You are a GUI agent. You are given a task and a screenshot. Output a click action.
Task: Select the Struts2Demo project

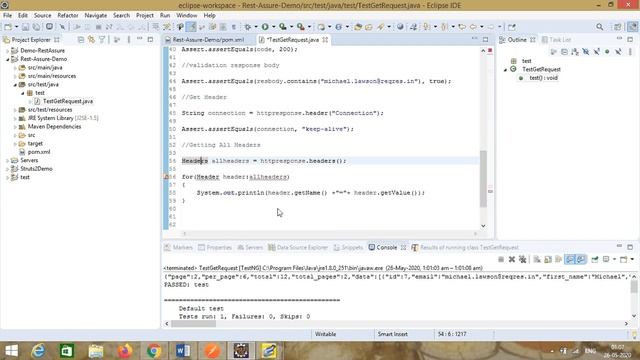coord(36,169)
